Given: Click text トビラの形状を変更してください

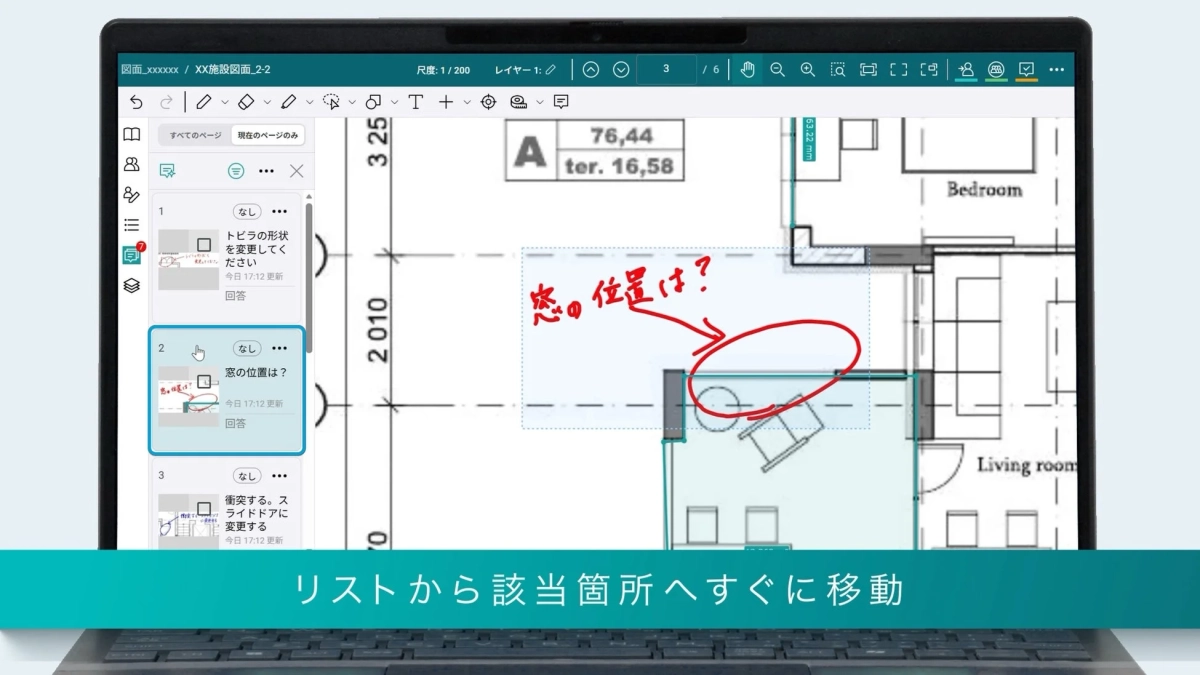Looking at the screenshot, I should click(x=257, y=248).
